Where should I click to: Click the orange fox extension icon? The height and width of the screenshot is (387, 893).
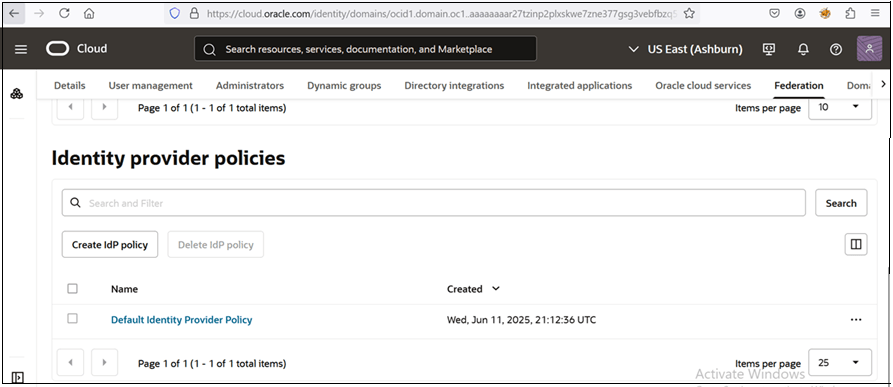tap(825, 13)
